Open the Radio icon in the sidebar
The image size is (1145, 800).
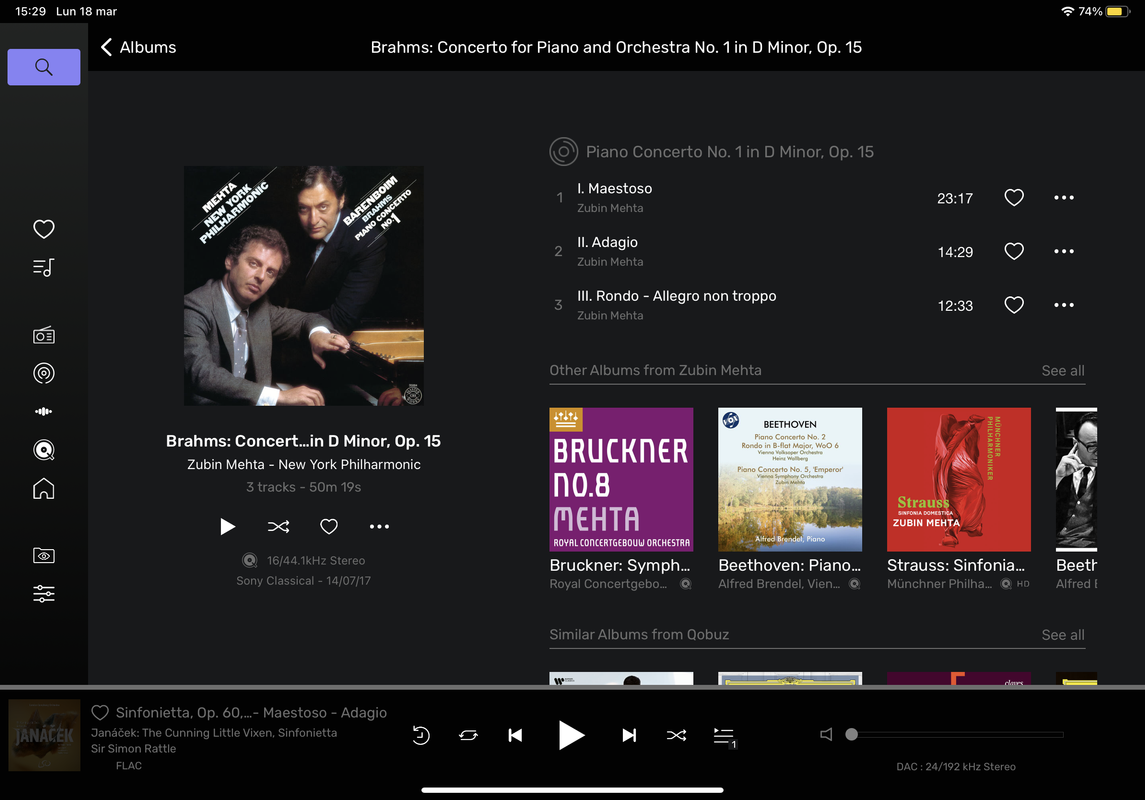pos(44,336)
